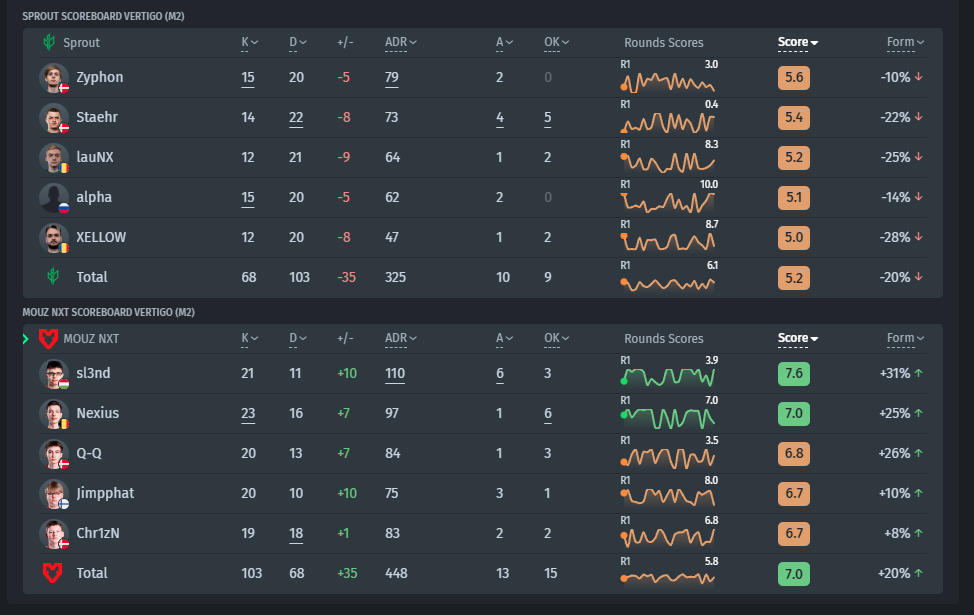The width and height of the screenshot is (974, 615).
Task: Click MOUZ logo in the Total row
Action: tap(53, 573)
